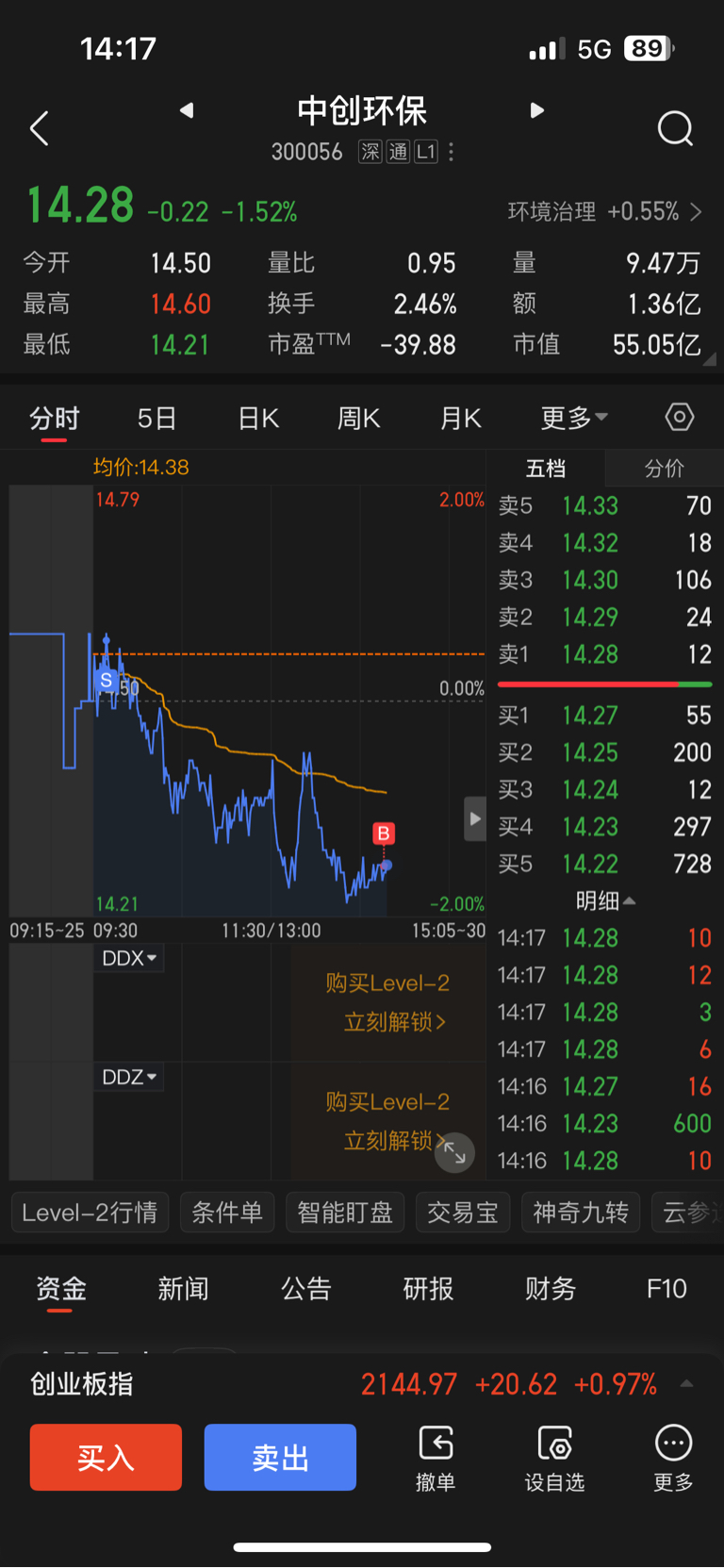
Task: Open 更多 more options at bottom bar
Action: [673, 1458]
